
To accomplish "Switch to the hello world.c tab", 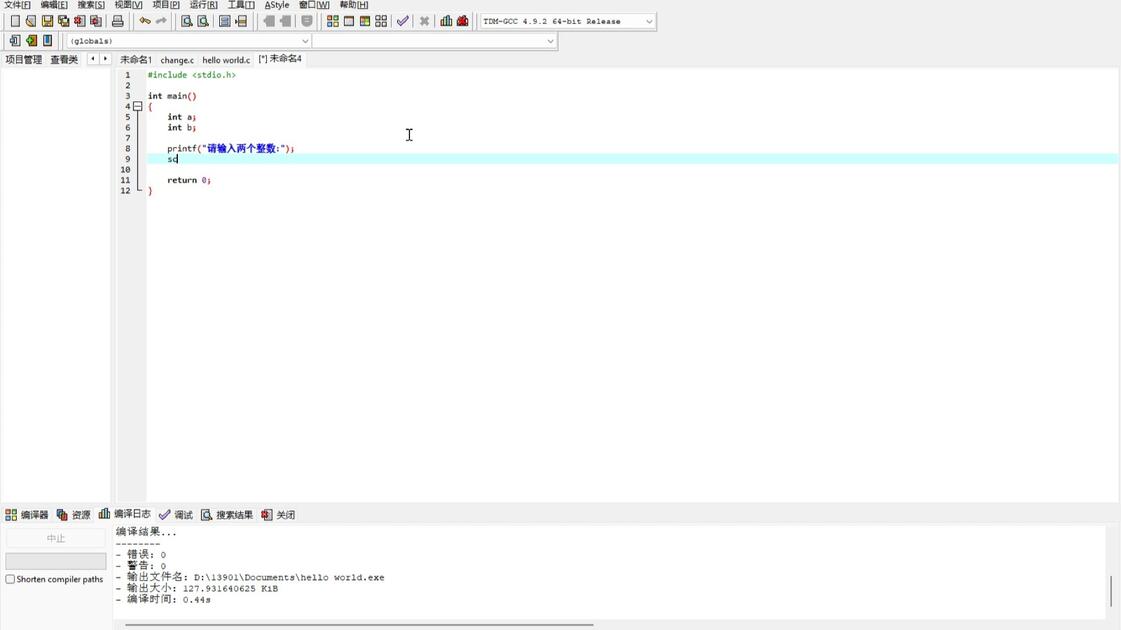I will coord(226,60).
